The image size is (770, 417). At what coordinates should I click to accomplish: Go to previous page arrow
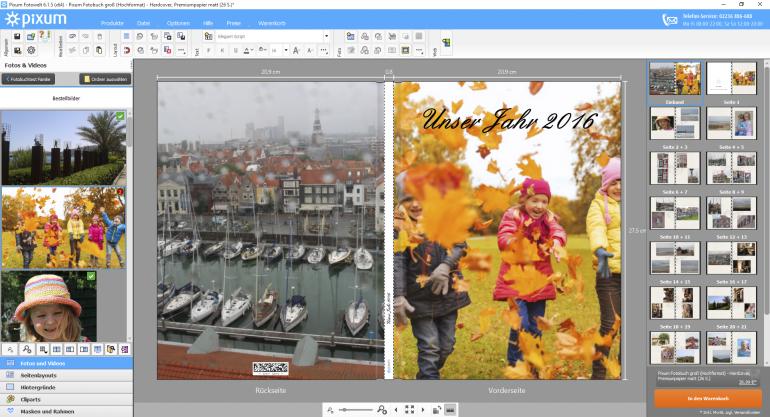coord(396,410)
